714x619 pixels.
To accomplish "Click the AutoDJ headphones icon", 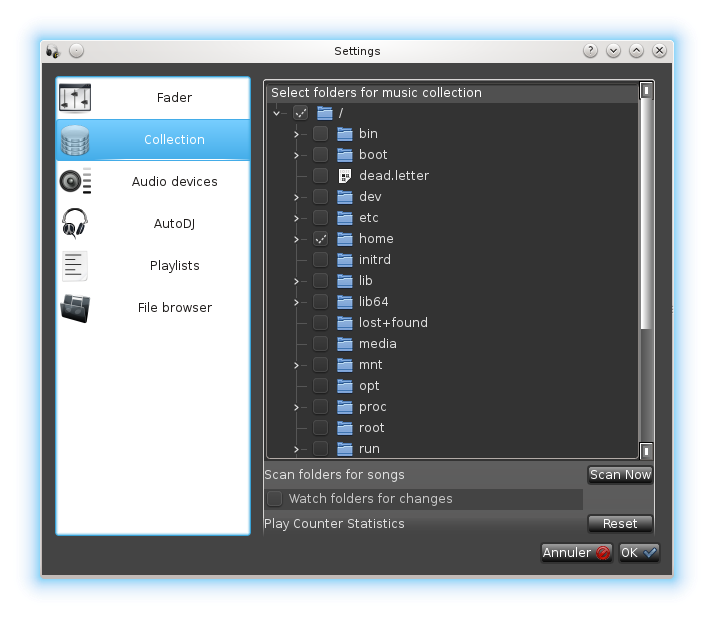I will [74, 223].
